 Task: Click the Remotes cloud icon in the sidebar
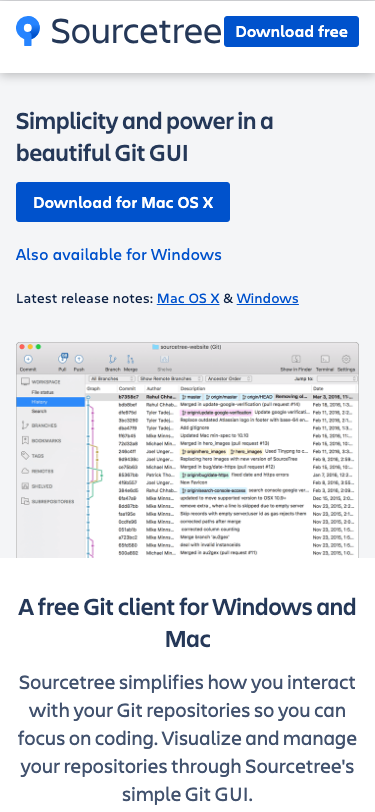tap(25, 471)
